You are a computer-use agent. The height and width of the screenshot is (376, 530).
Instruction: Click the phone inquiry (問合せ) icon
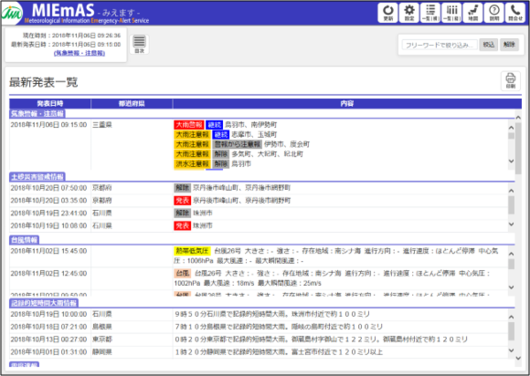click(515, 13)
